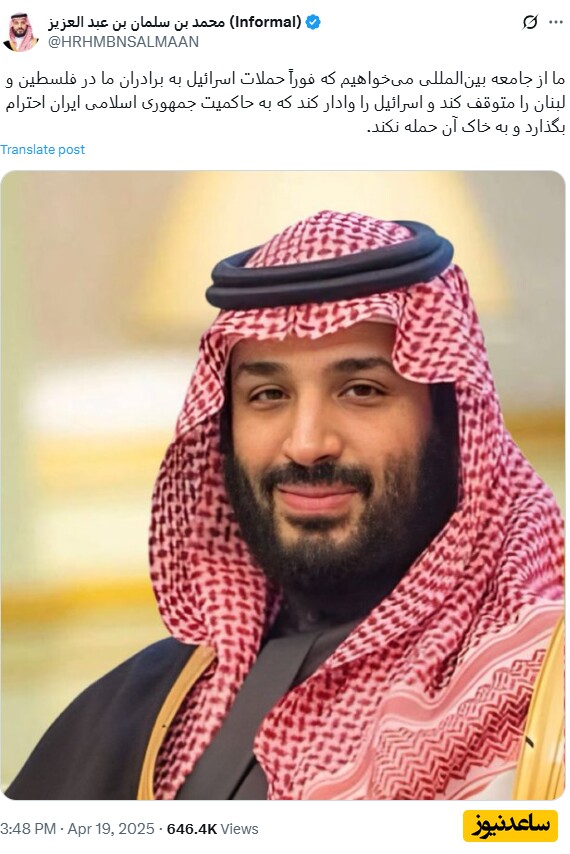Click the Apr 19, 2025 date
The width and height of the screenshot is (570, 854).
[x=111, y=829]
